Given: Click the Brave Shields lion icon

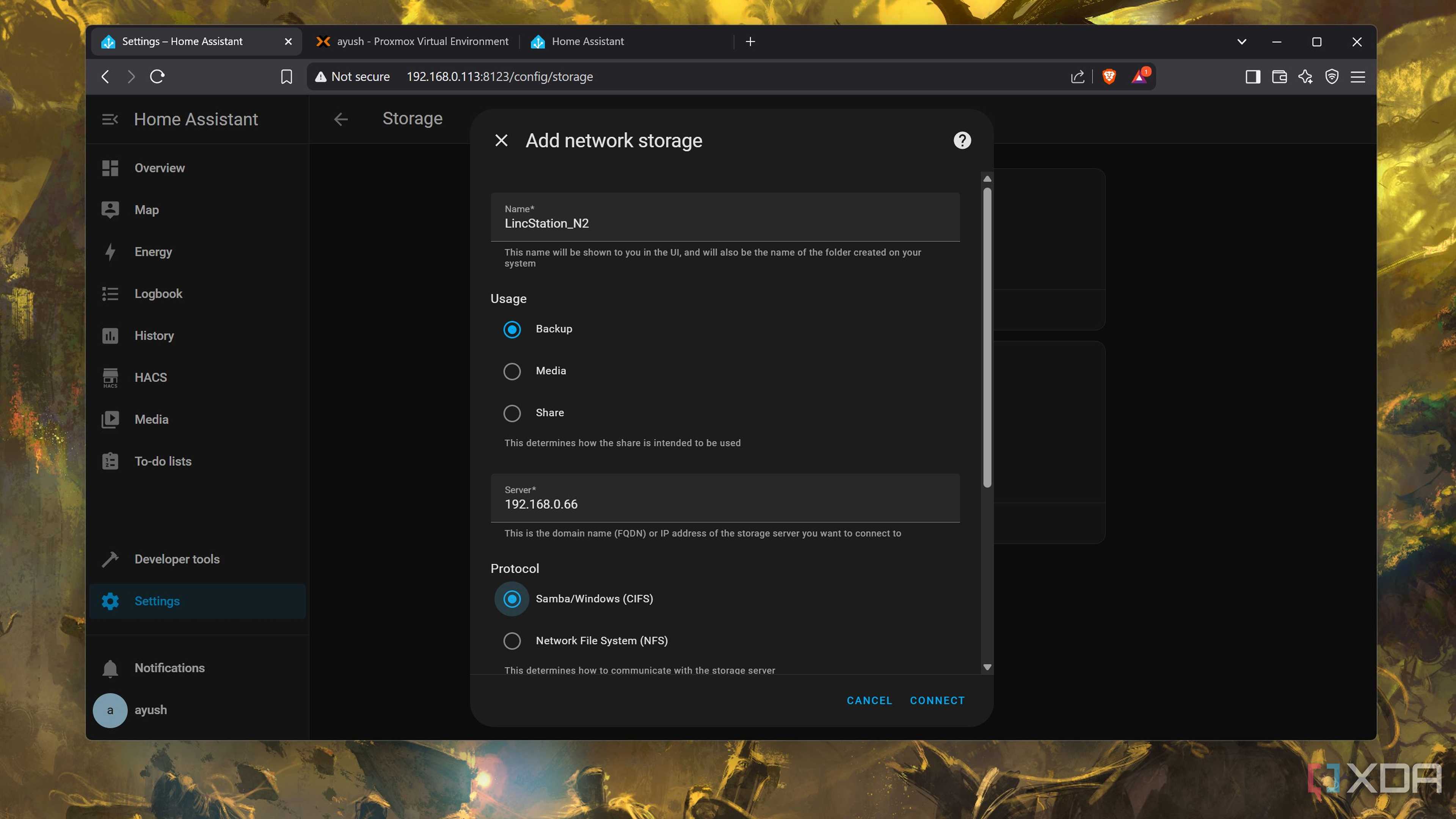Looking at the screenshot, I should click(1109, 76).
